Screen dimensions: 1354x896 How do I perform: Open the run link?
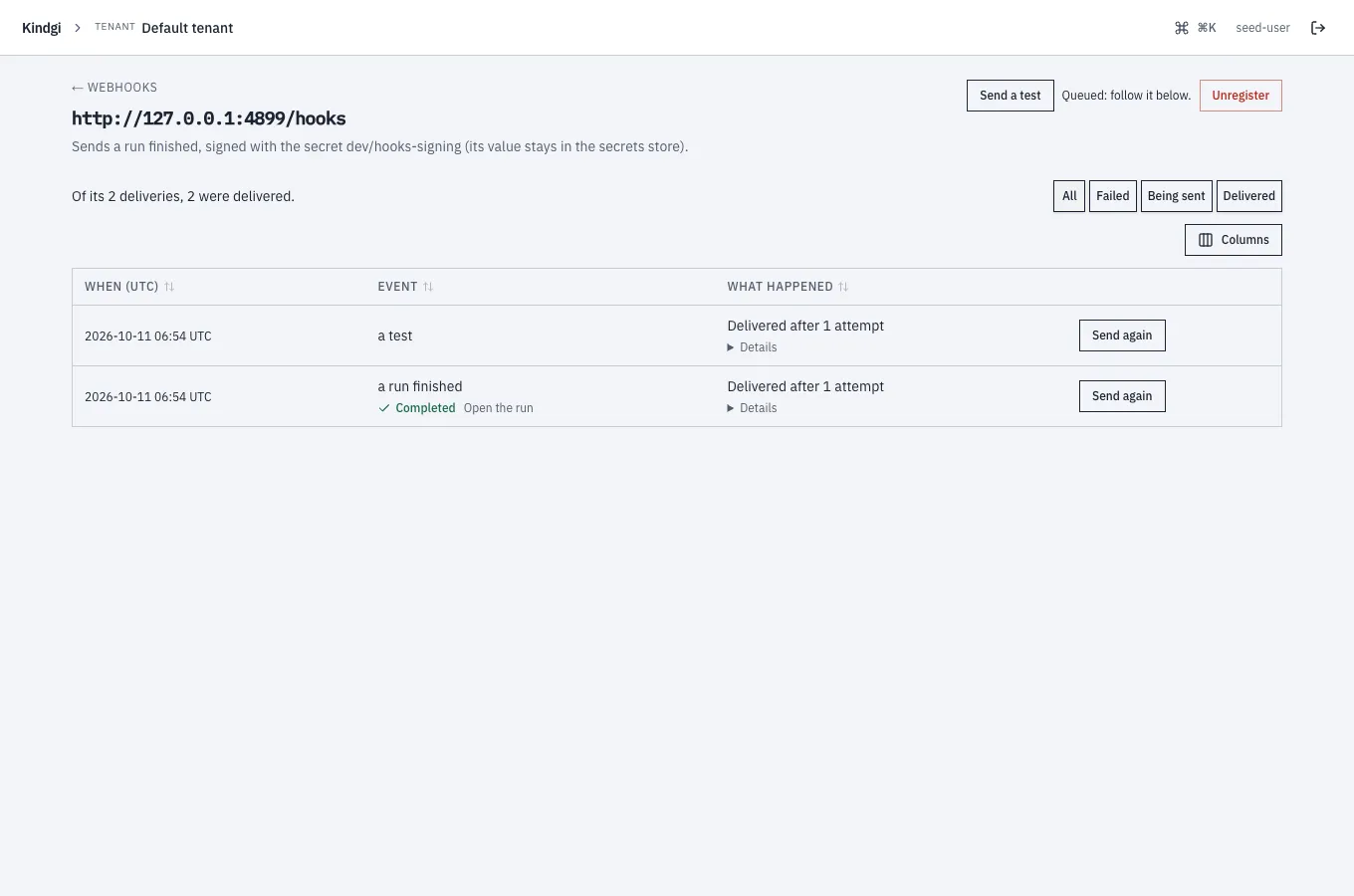point(499,408)
